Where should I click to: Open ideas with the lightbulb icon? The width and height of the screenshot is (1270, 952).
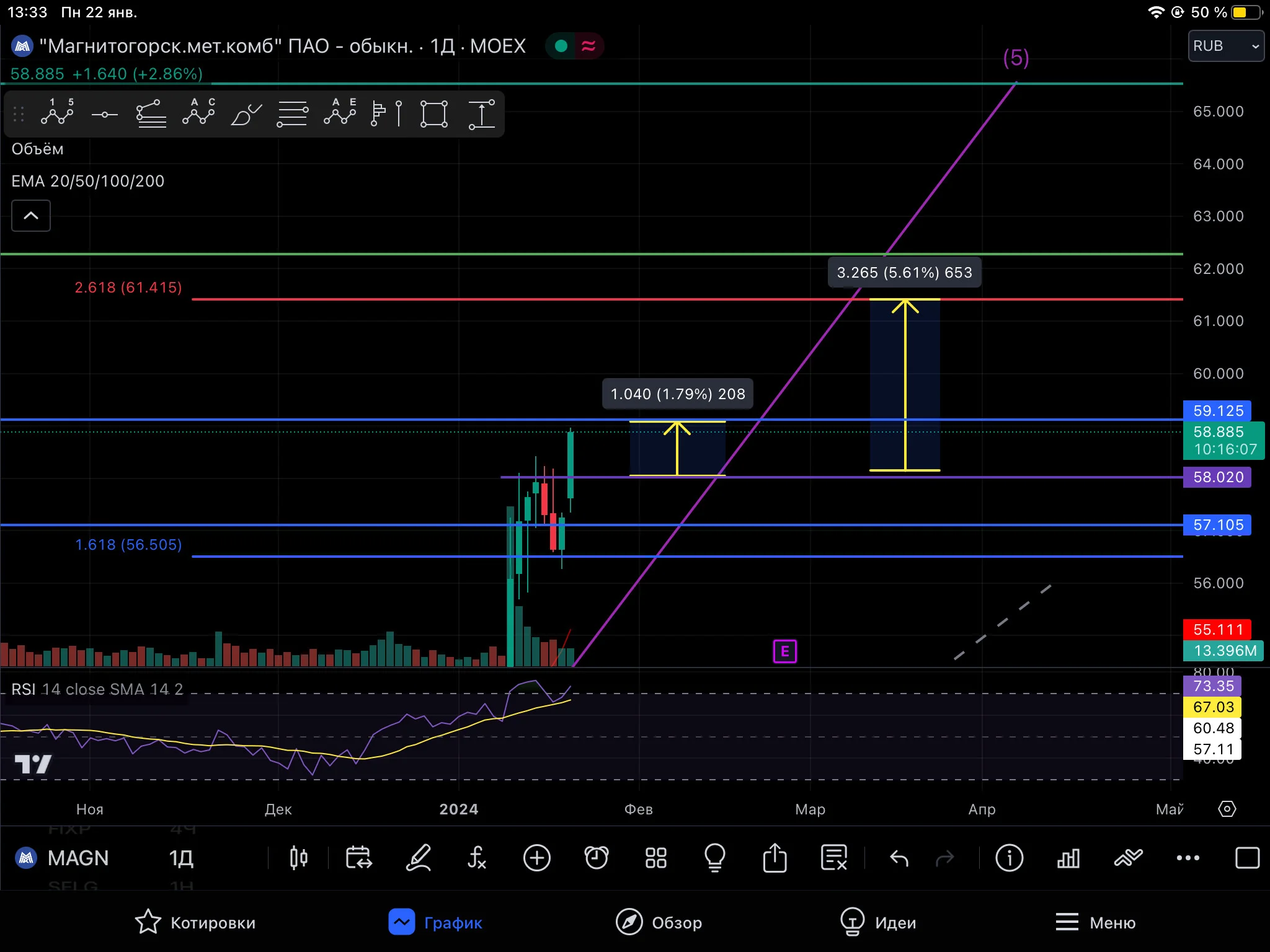coord(715,858)
